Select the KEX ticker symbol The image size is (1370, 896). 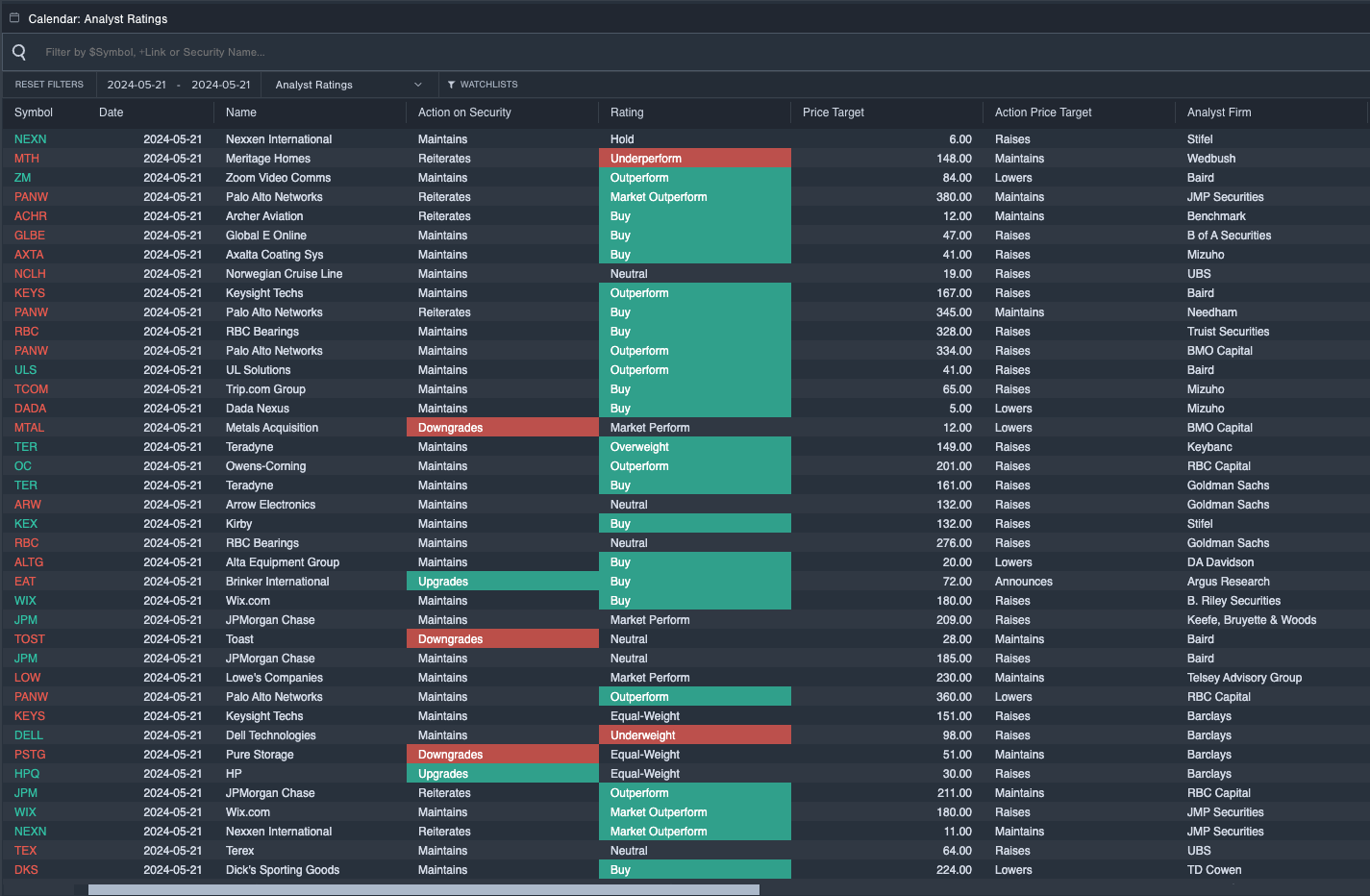(x=26, y=524)
